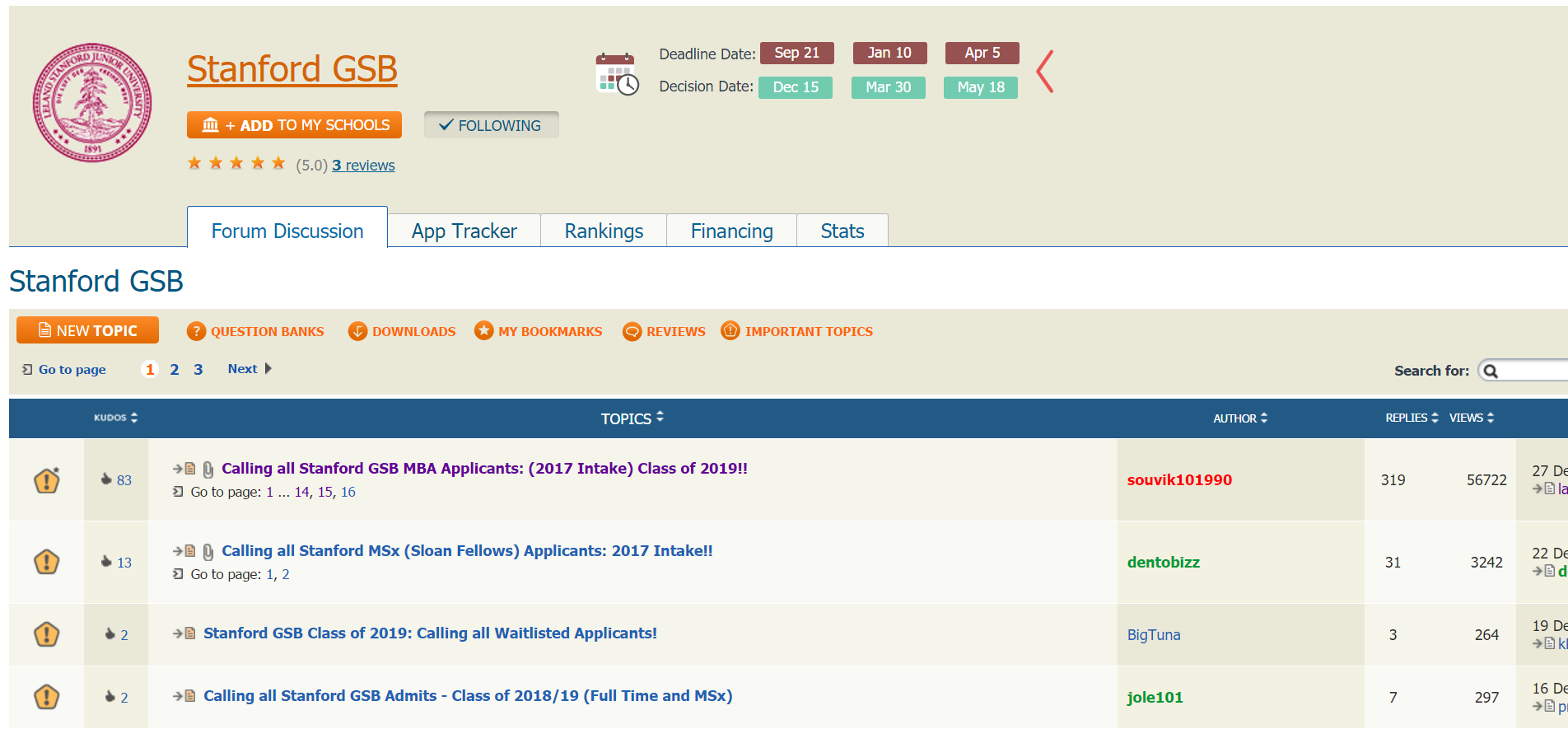Sort the table by Views

pos(1472,418)
